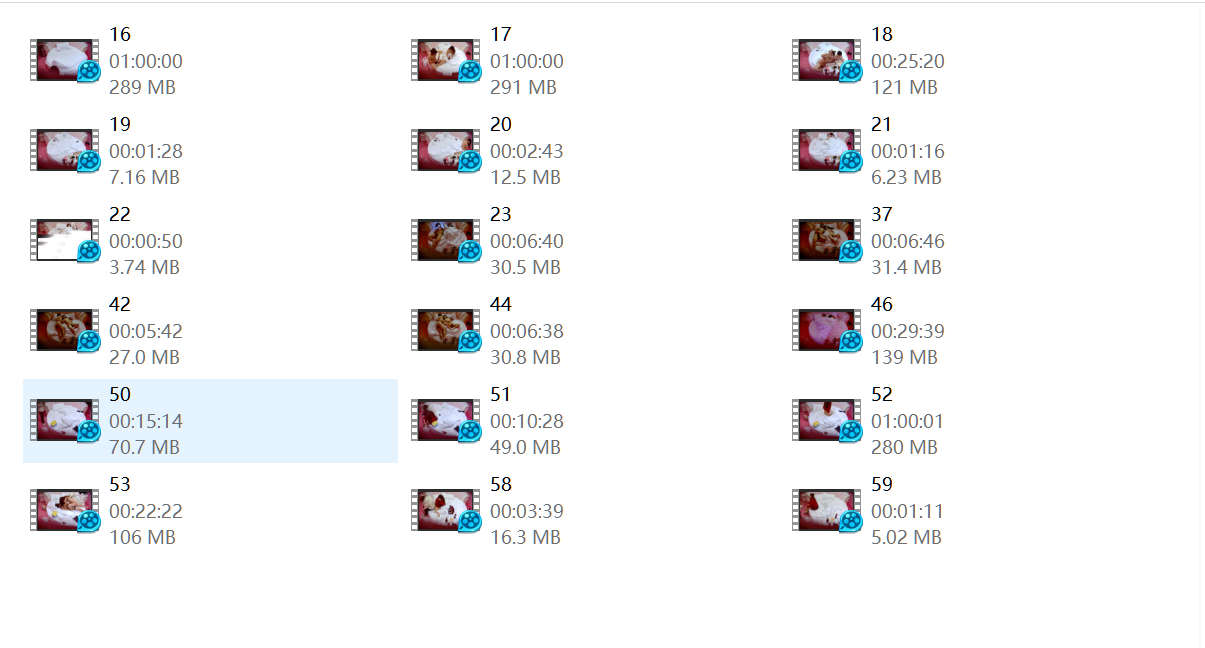Click the vertical scrollbar at right edge
The height and width of the screenshot is (648, 1205).
(1202, 325)
